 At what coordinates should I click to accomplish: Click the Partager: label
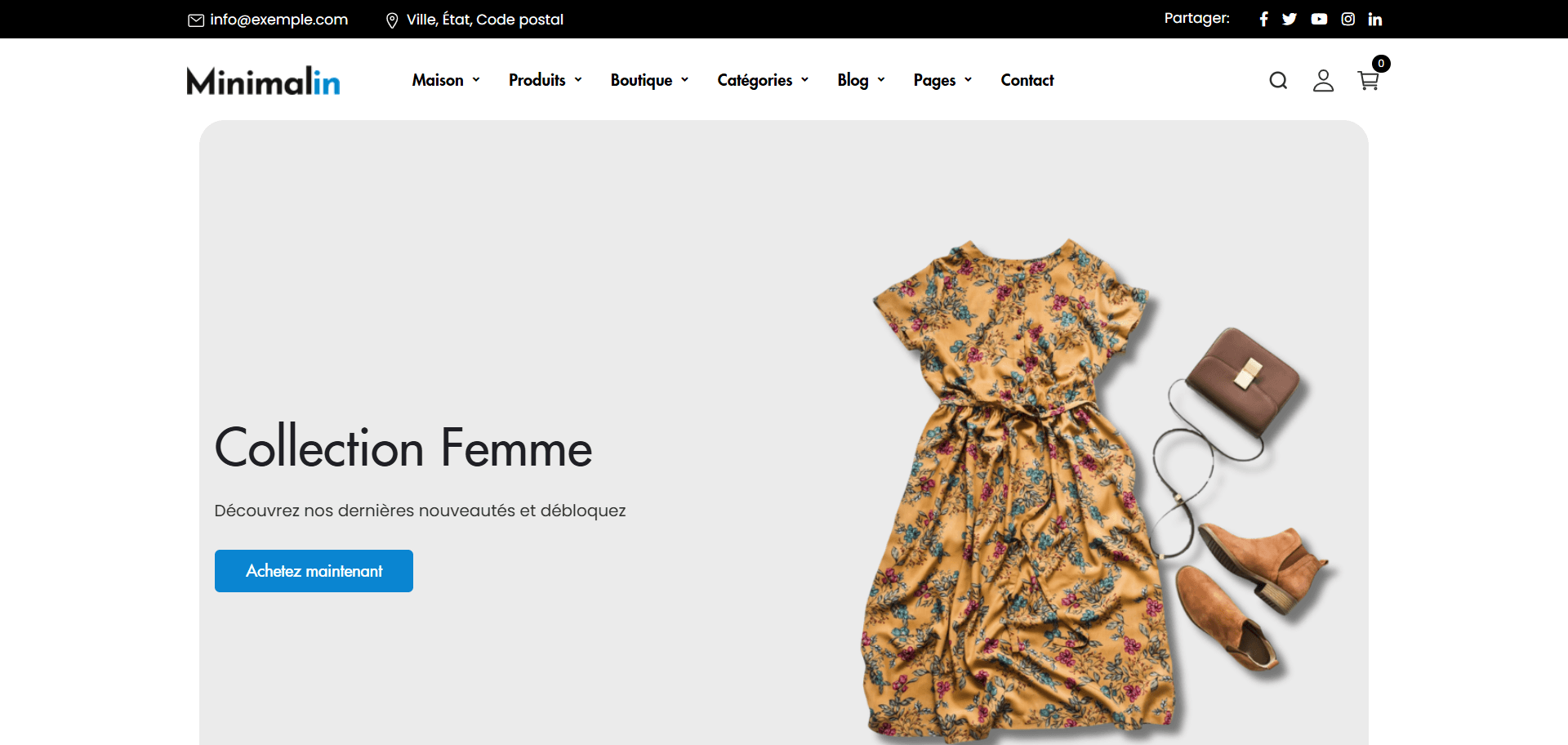[x=1197, y=18]
